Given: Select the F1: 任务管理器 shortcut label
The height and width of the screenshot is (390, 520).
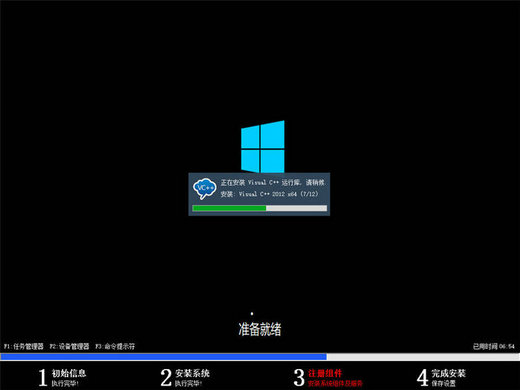Looking at the screenshot, I should click(x=24, y=346).
